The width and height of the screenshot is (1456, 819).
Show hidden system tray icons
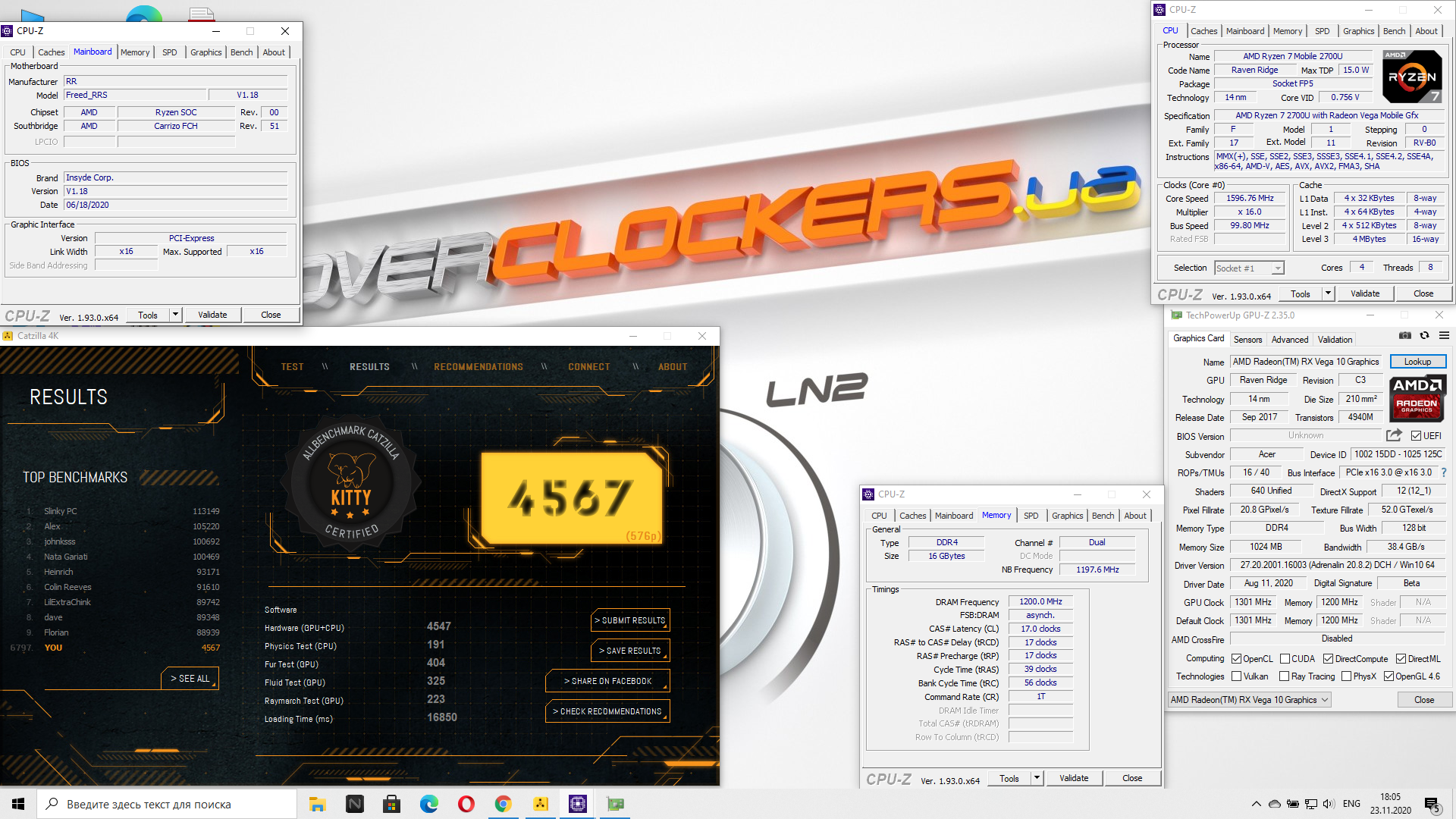(x=1257, y=804)
